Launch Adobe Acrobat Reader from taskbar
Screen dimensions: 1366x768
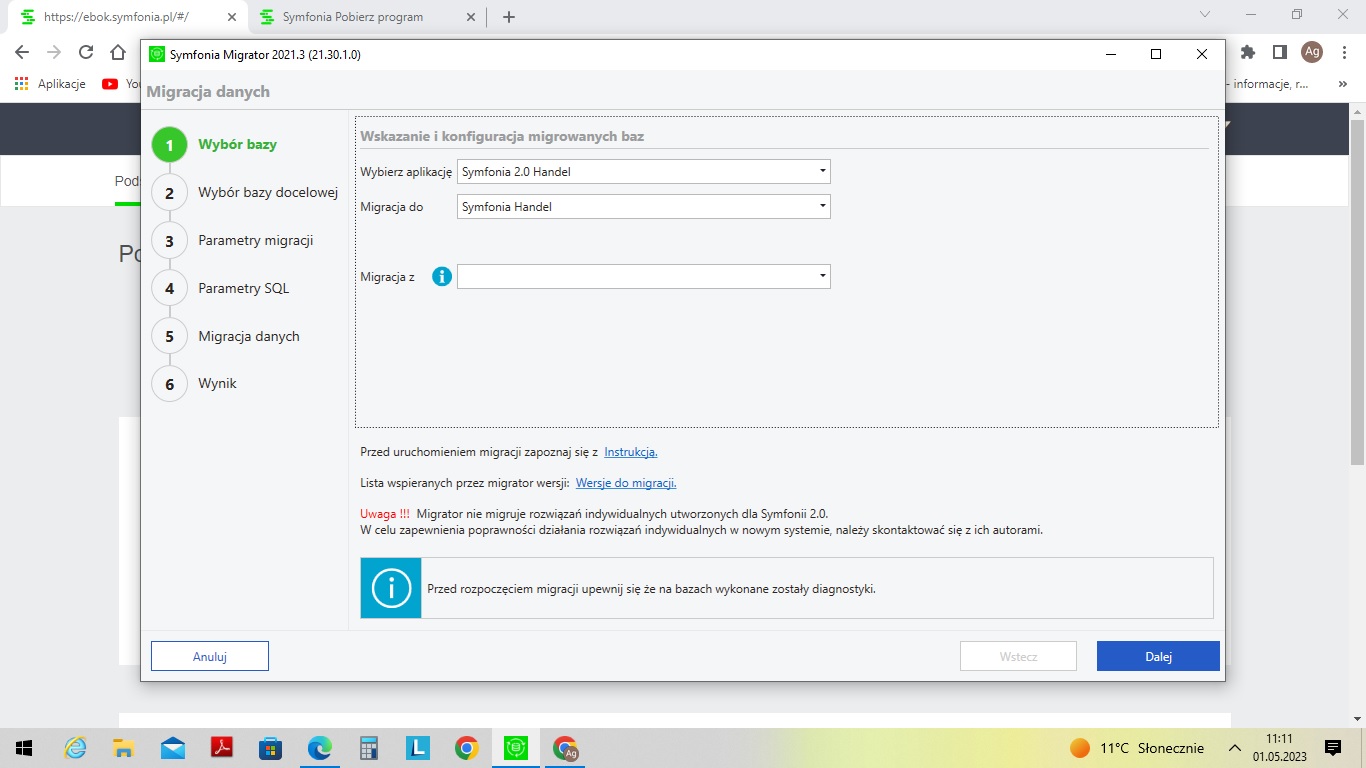click(x=221, y=748)
